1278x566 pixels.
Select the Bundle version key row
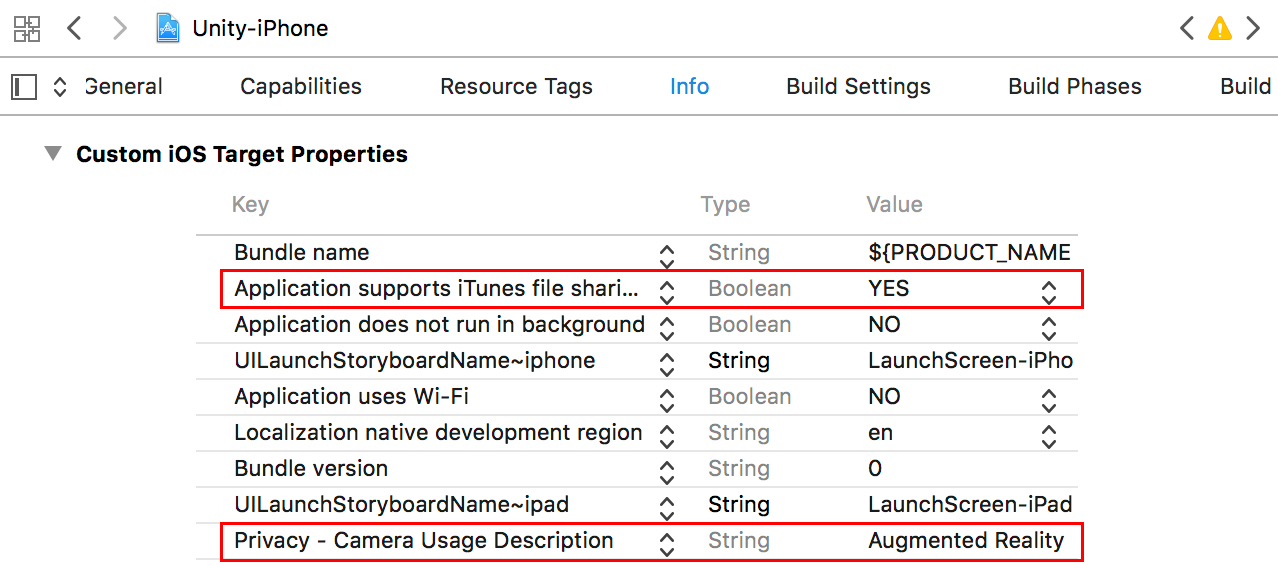311,469
